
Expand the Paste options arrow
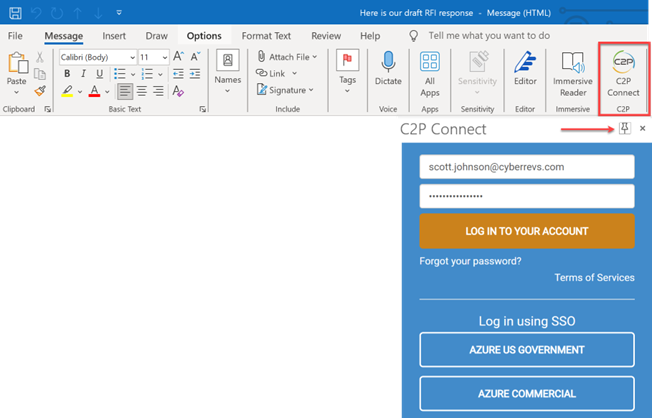[17, 92]
